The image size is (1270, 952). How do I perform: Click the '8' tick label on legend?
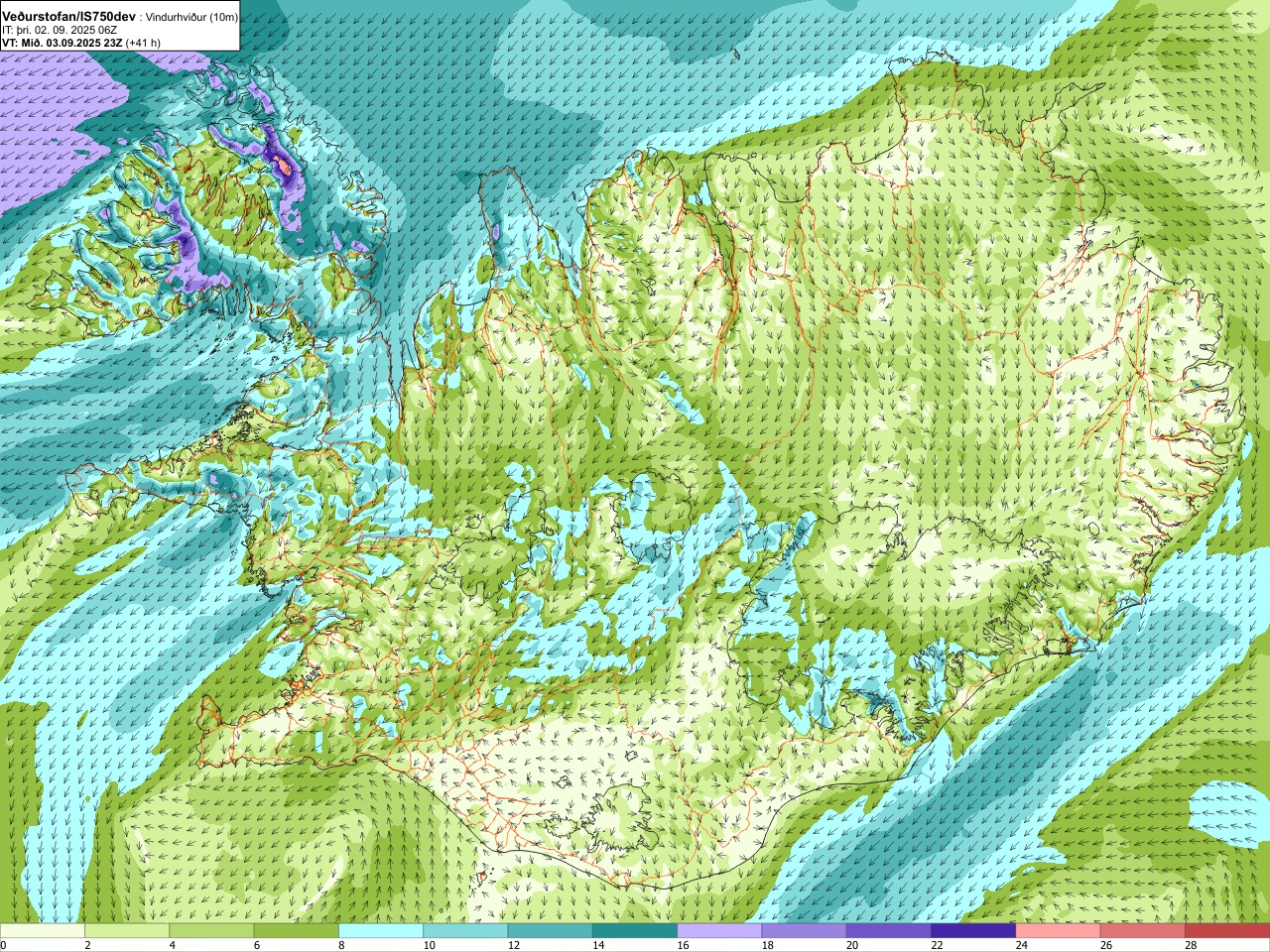[x=341, y=945]
